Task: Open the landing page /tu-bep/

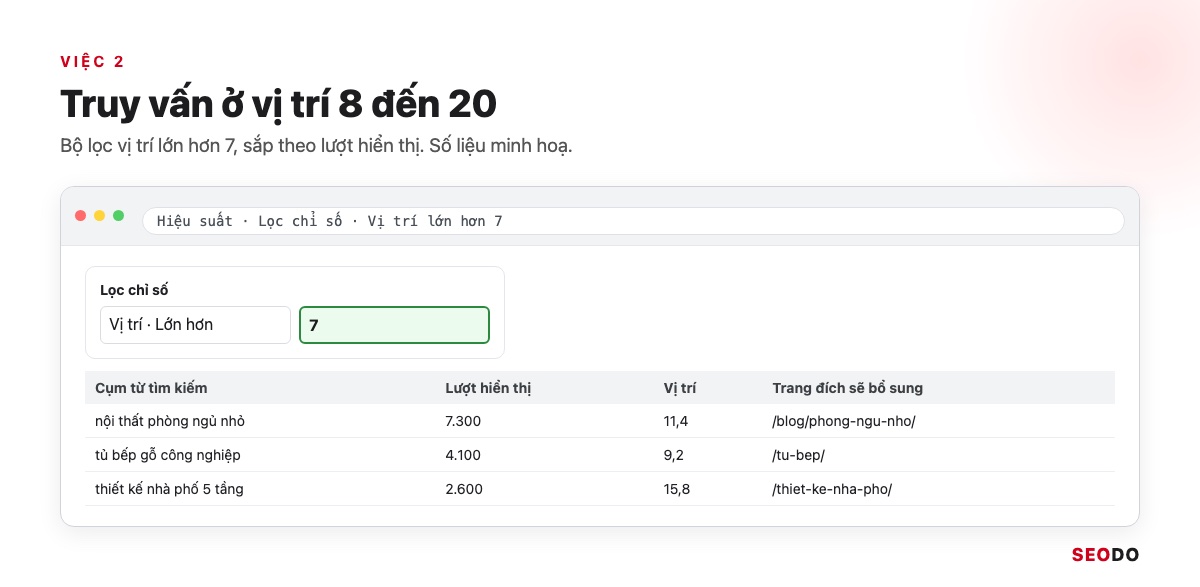Action: tap(798, 455)
